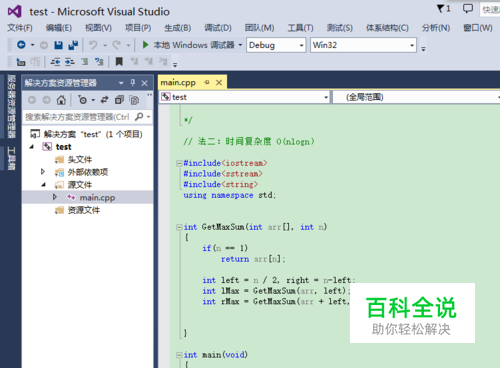
Task: Pin the Solution Explorer panel
Action: tap(133, 83)
